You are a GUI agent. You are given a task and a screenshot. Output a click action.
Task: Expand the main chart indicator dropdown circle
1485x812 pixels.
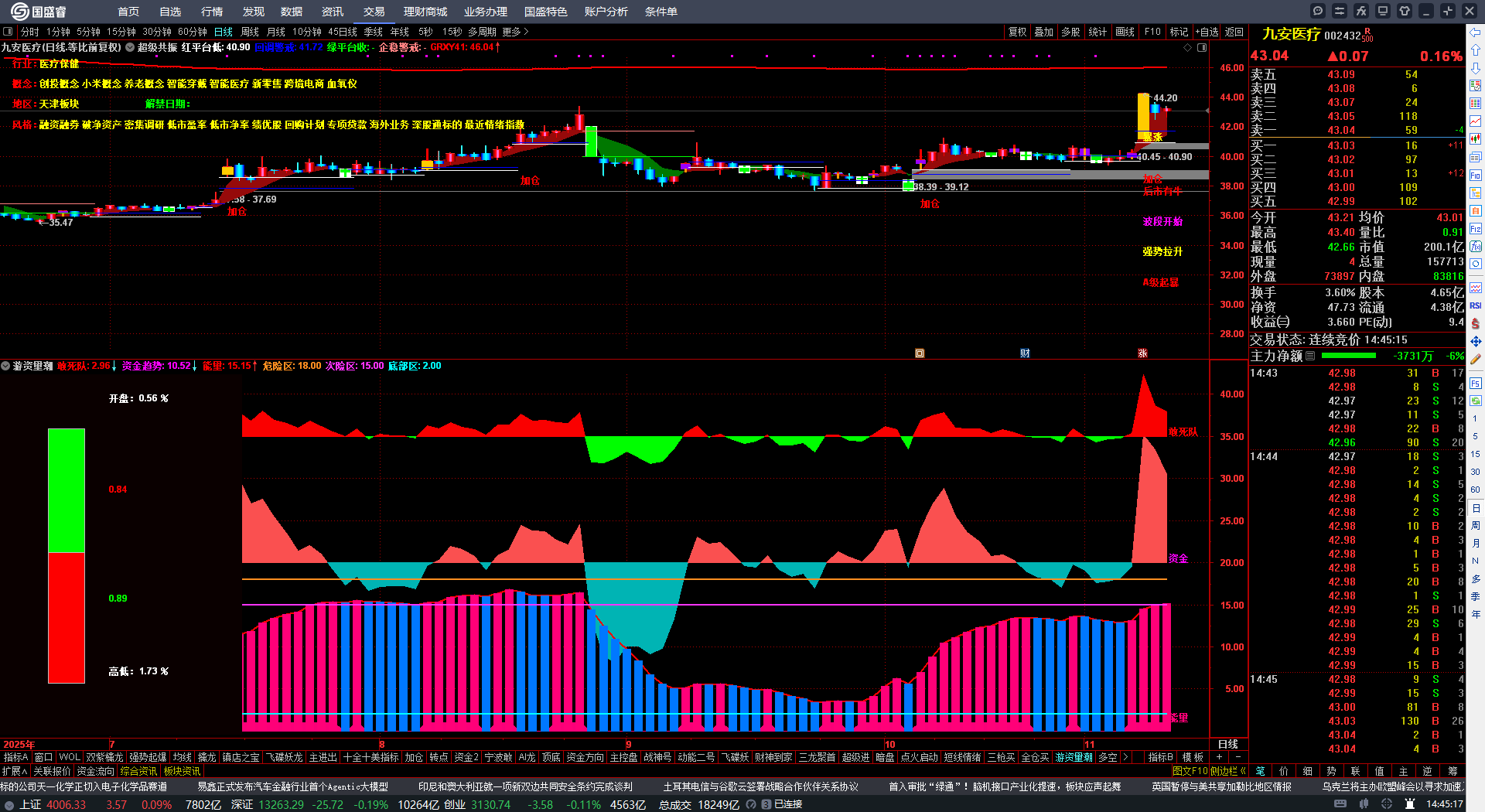[130, 47]
